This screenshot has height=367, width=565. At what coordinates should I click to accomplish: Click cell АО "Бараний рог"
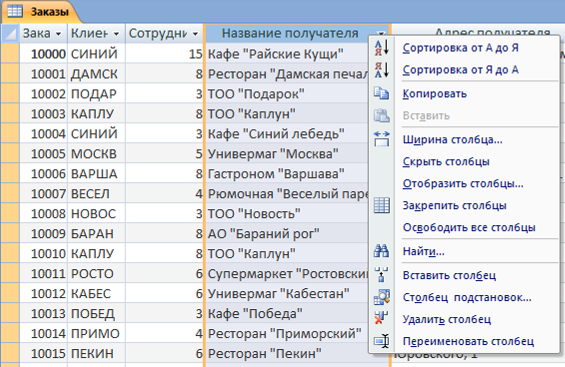point(287,234)
